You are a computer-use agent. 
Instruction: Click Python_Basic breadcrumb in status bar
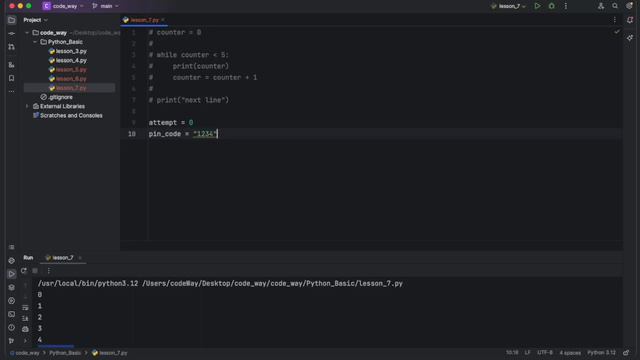coord(65,353)
